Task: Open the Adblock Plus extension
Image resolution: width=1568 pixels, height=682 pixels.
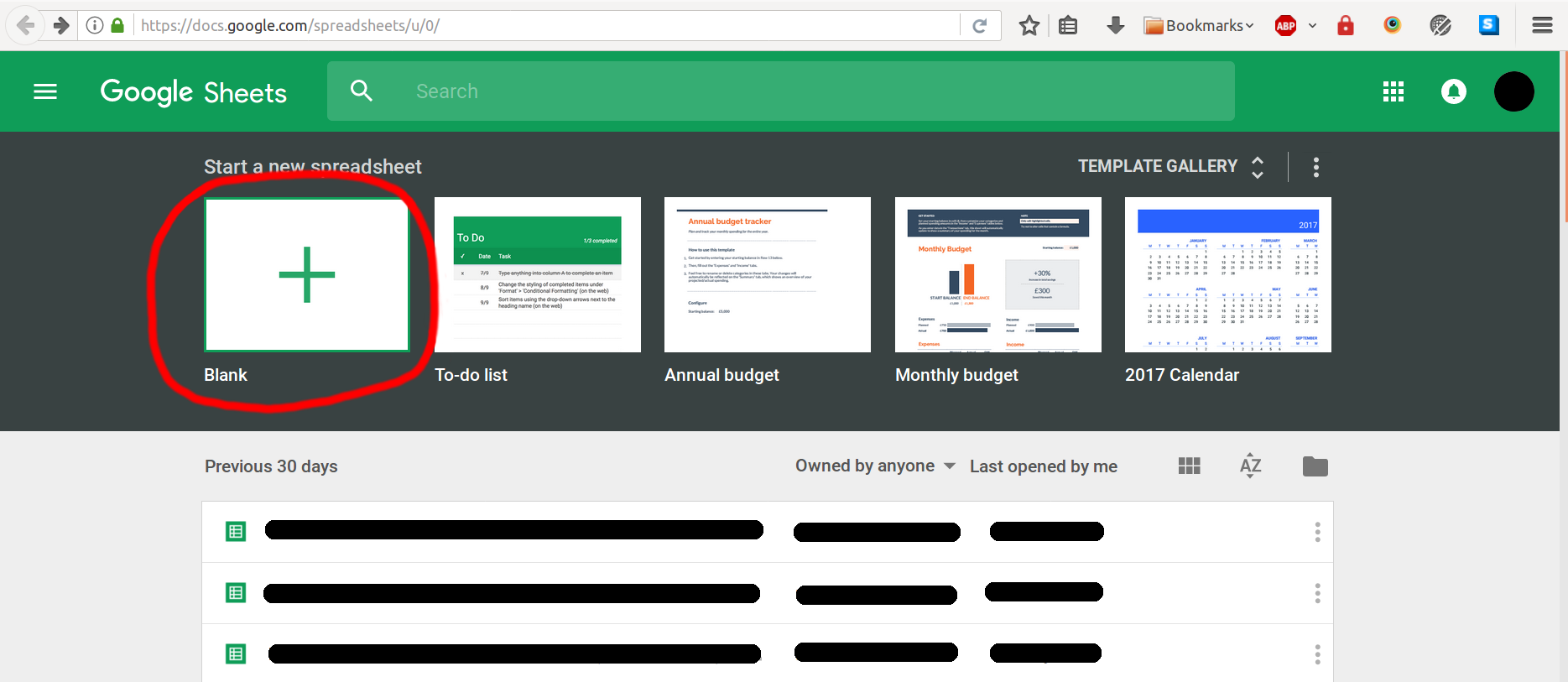Action: (1286, 25)
